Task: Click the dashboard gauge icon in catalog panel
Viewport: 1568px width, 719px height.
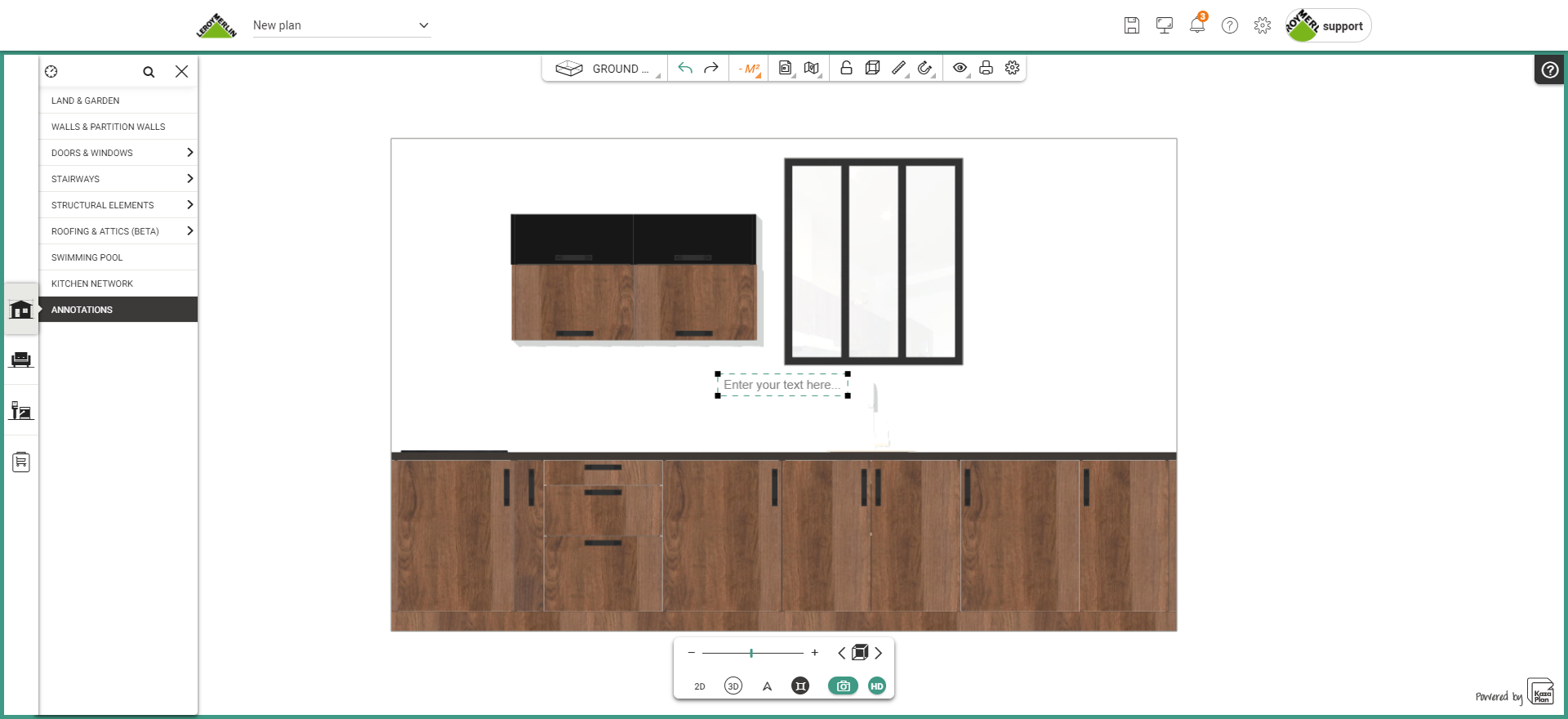Action: [51, 72]
